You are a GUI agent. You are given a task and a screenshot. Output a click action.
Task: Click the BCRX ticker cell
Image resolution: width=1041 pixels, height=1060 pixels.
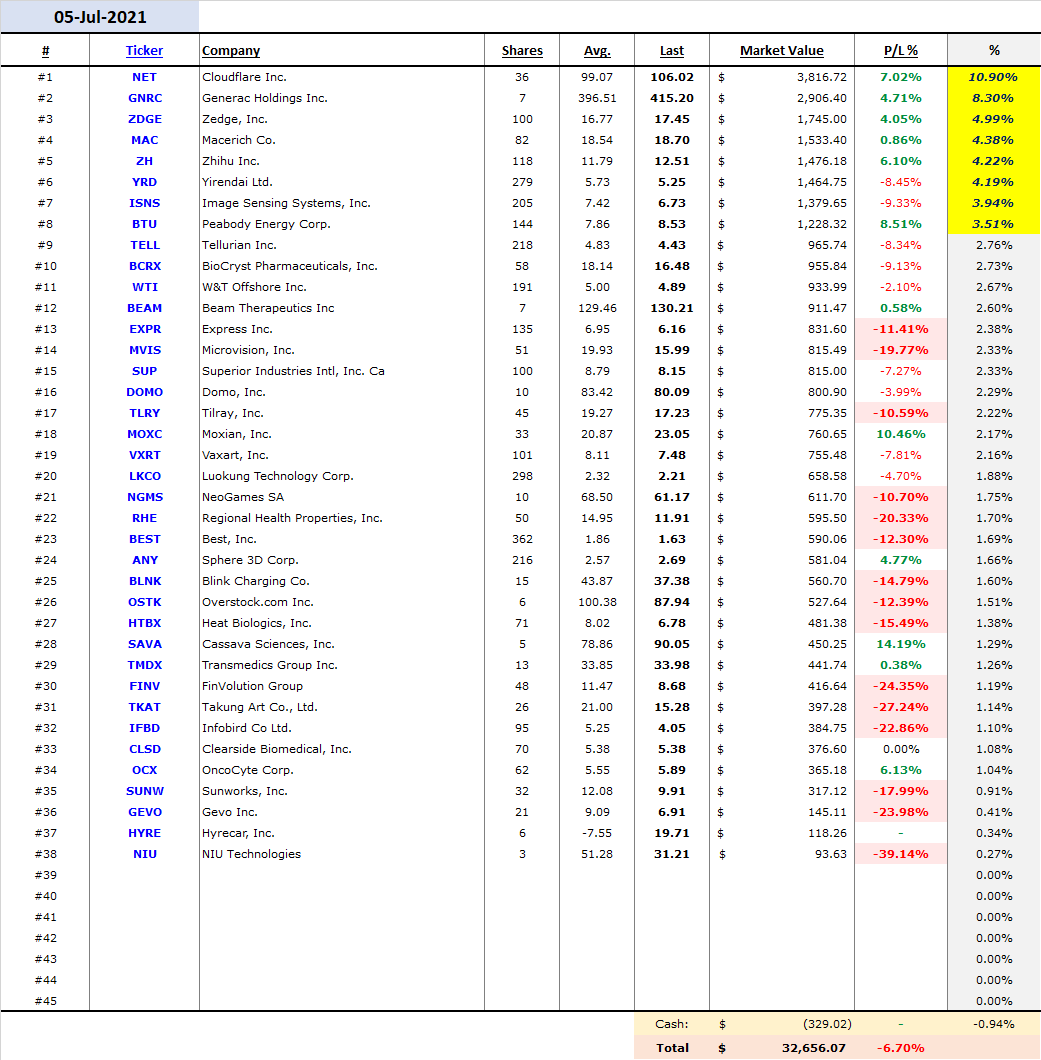tap(144, 266)
